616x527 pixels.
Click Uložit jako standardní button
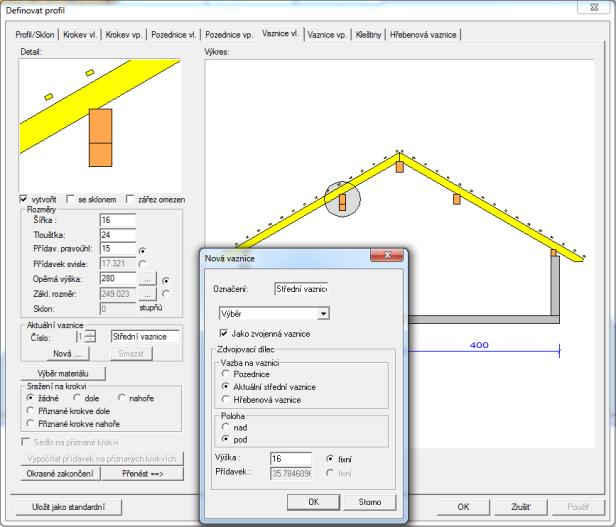coord(69,507)
